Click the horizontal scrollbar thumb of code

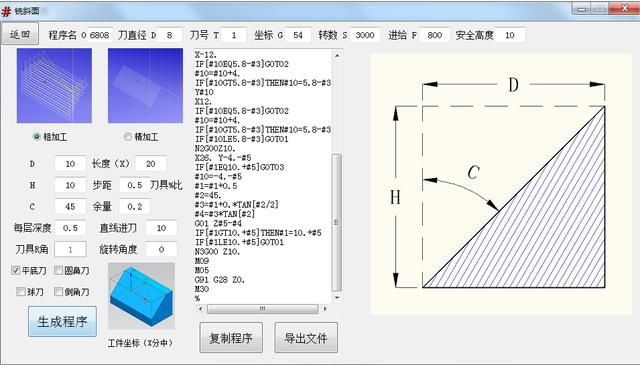pos(262,309)
